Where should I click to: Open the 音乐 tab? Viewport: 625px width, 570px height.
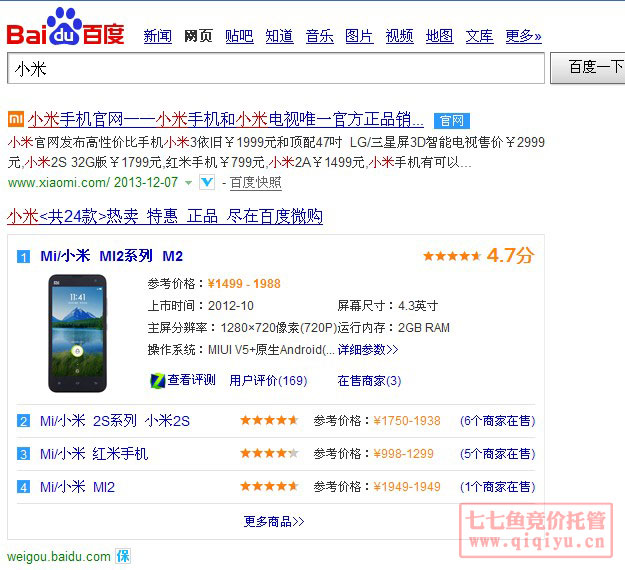click(320, 36)
